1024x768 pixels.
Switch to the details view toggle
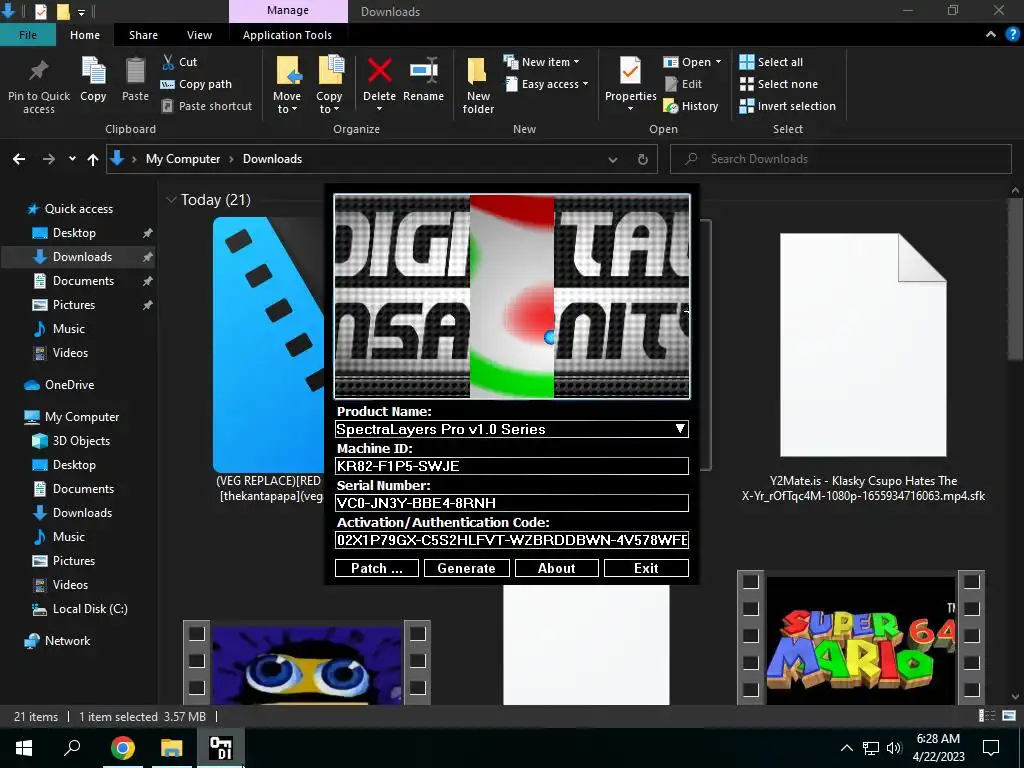tap(986, 716)
